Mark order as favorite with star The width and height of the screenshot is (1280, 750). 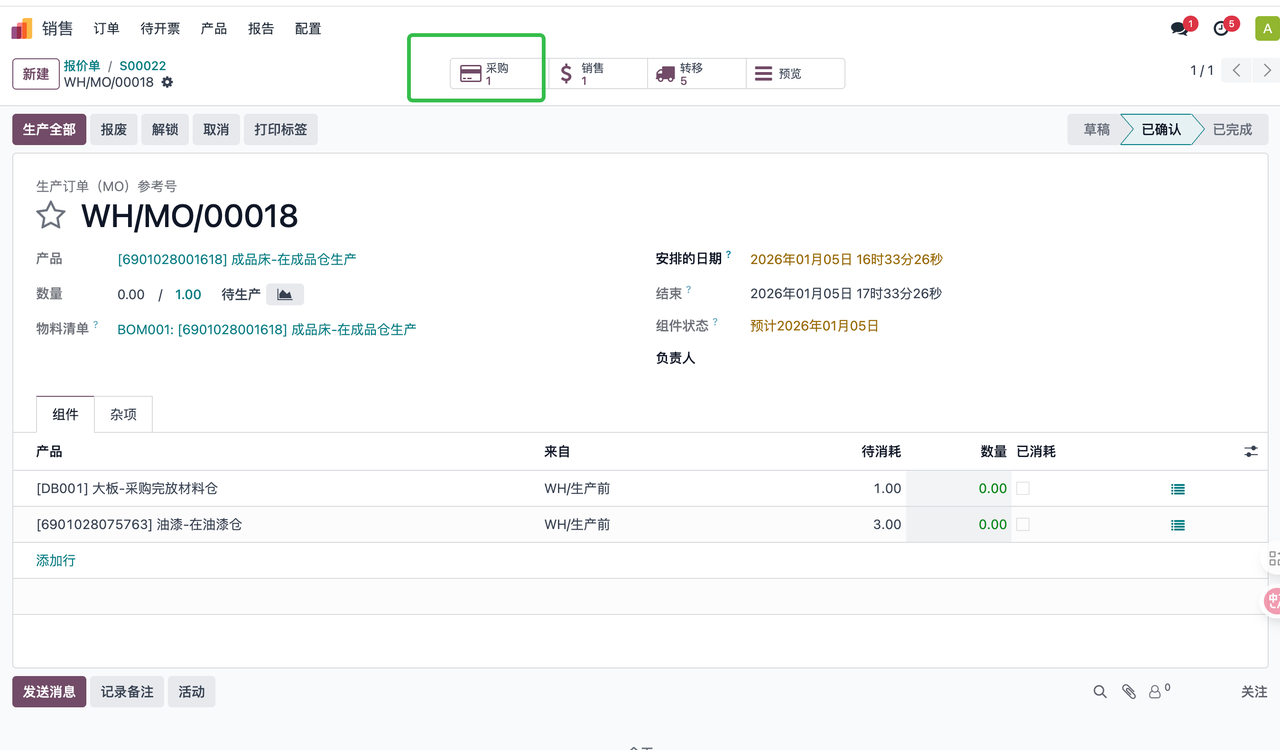(51, 215)
